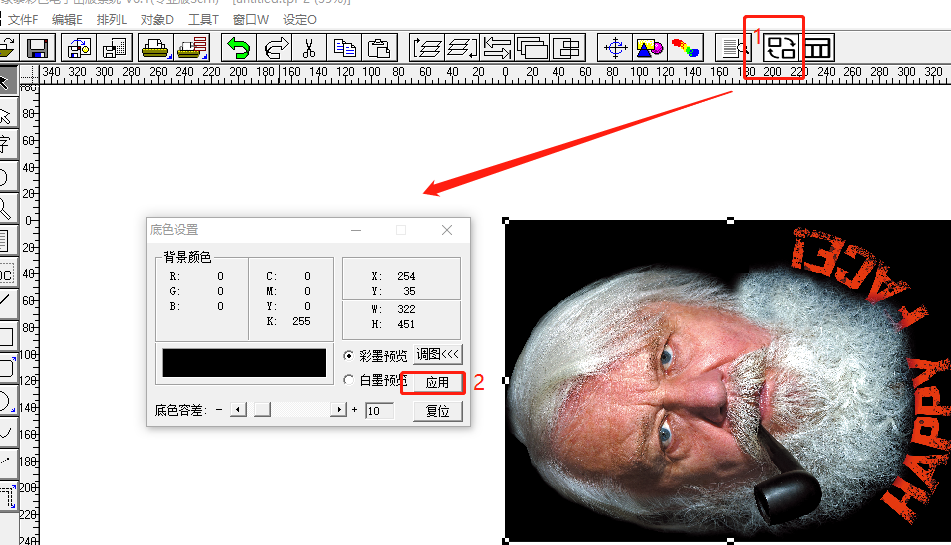Click the Print icon
Image resolution: width=951 pixels, height=545 pixels.
[x=156, y=48]
